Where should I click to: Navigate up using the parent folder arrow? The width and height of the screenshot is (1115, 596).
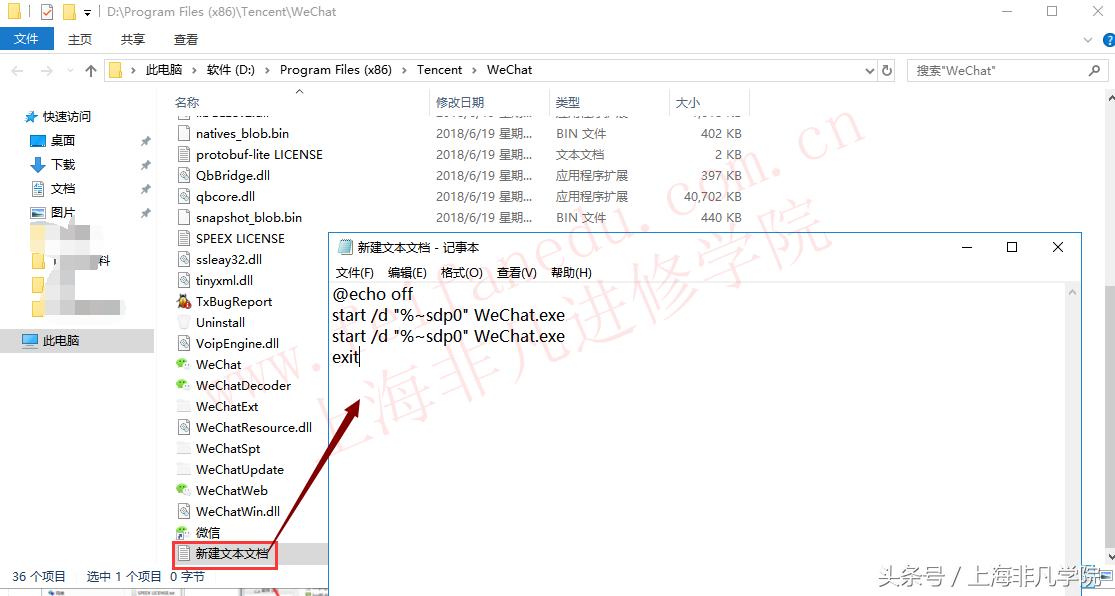click(x=90, y=69)
